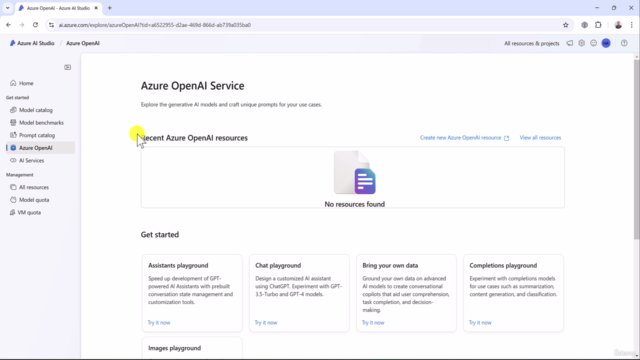The width and height of the screenshot is (640, 360).
Task: Click the browser address bar
Action: [x=308, y=25]
